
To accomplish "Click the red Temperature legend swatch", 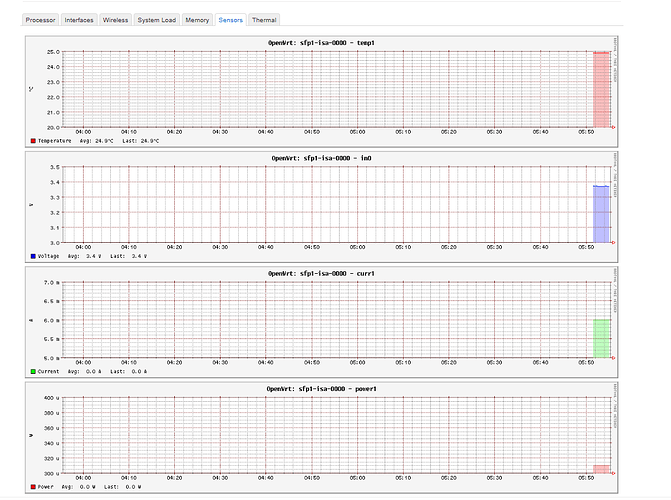I will pyautogui.click(x=34, y=141).
